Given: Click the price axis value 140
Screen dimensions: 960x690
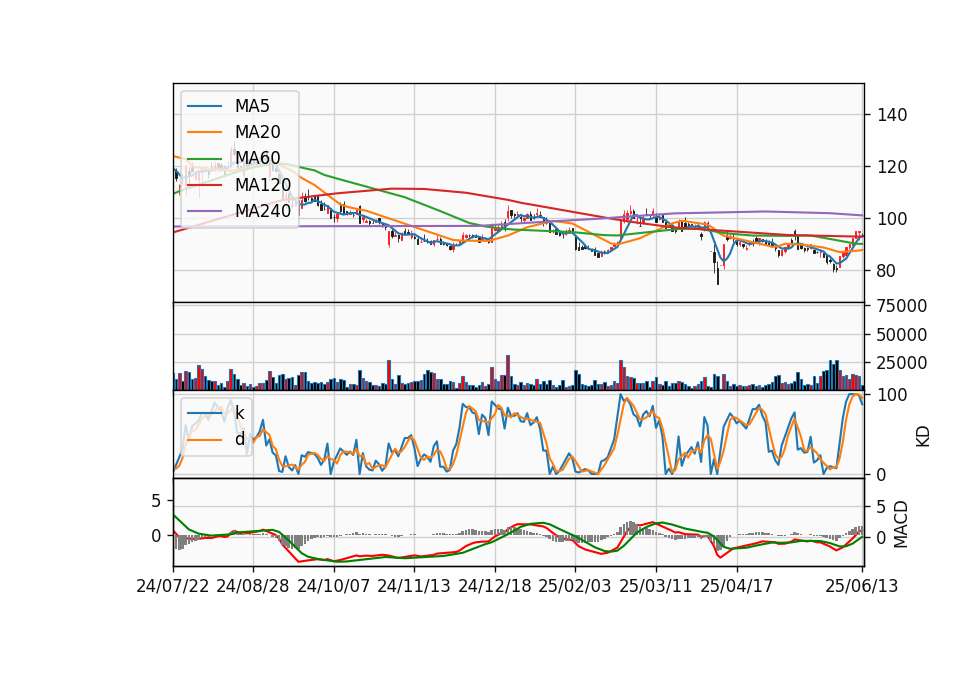Looking at the screenshot, I should tap(891, 115).
